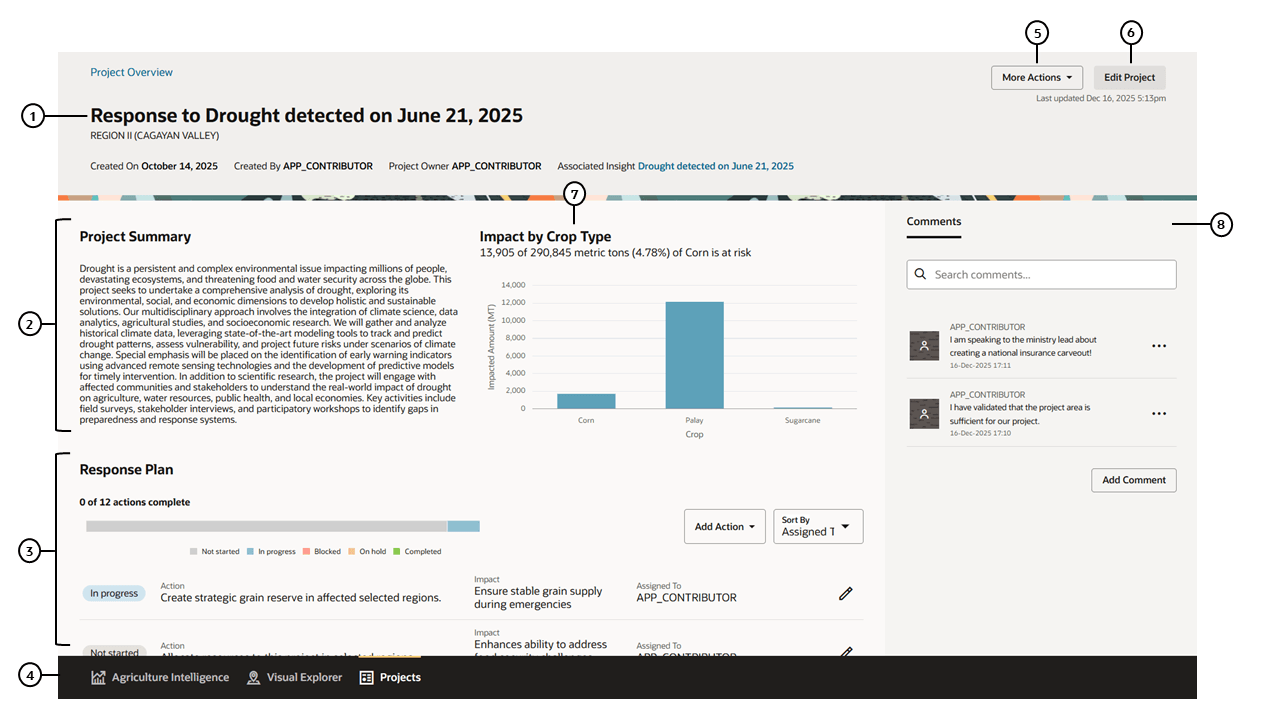Click avatar of the project area comment

[924, 414]
